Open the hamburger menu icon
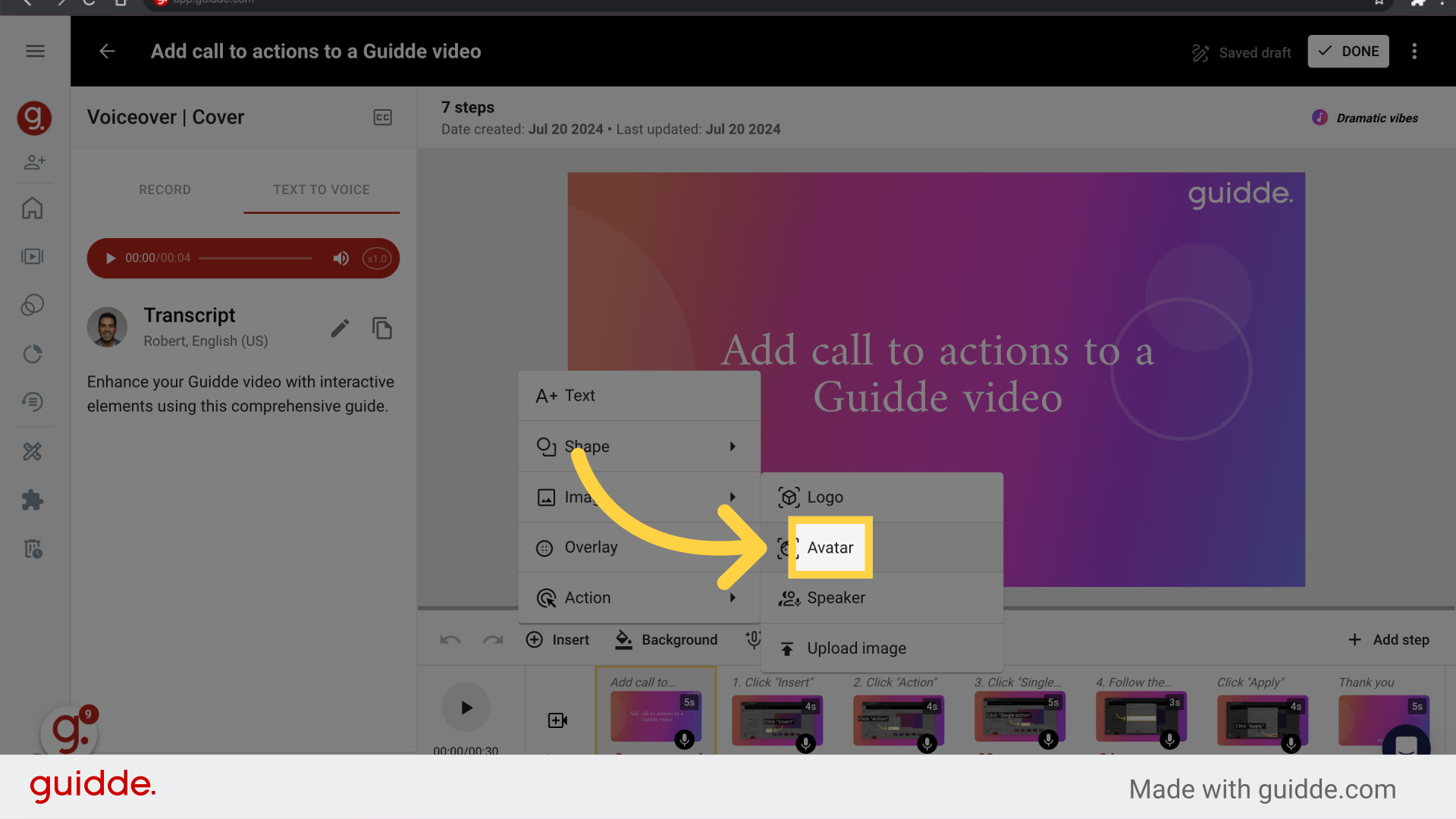The height and width of the screenshot is (819, 1456). [35, 51]
